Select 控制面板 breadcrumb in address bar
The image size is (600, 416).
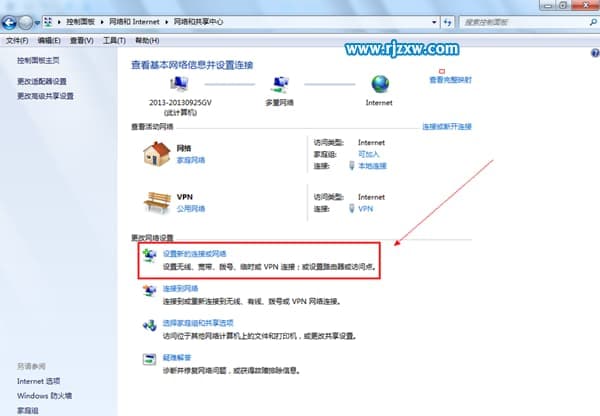click(80, 22)
